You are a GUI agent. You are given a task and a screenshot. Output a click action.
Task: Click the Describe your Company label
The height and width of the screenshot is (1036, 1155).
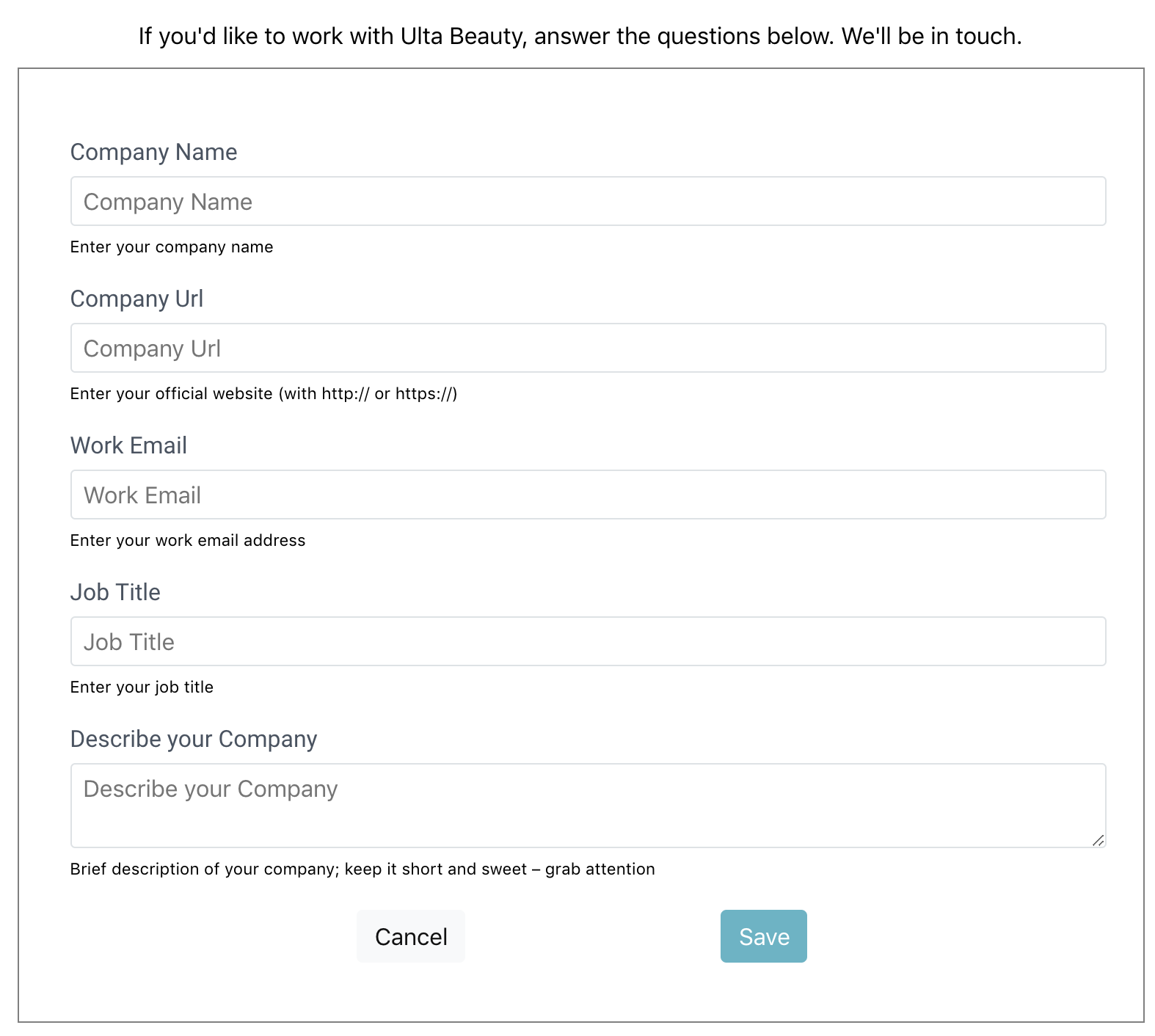pyautogui.click(x=193, y=739)
